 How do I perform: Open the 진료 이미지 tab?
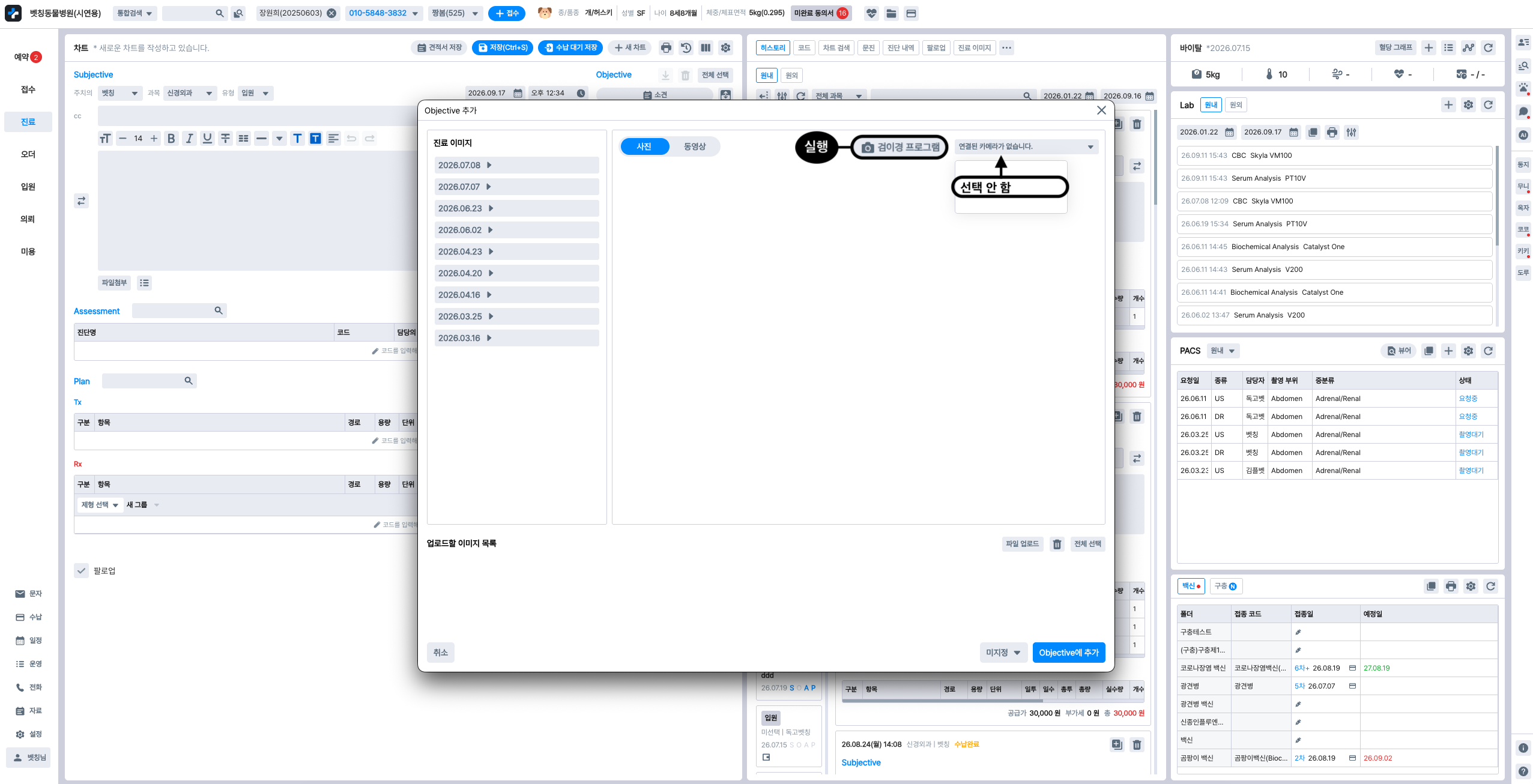[x=975, y=48]
